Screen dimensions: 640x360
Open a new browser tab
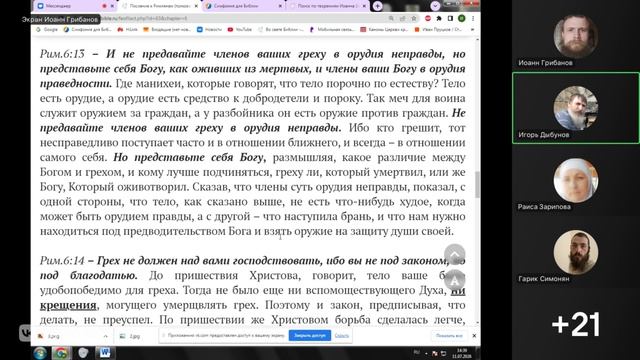[x=378, y=6]
